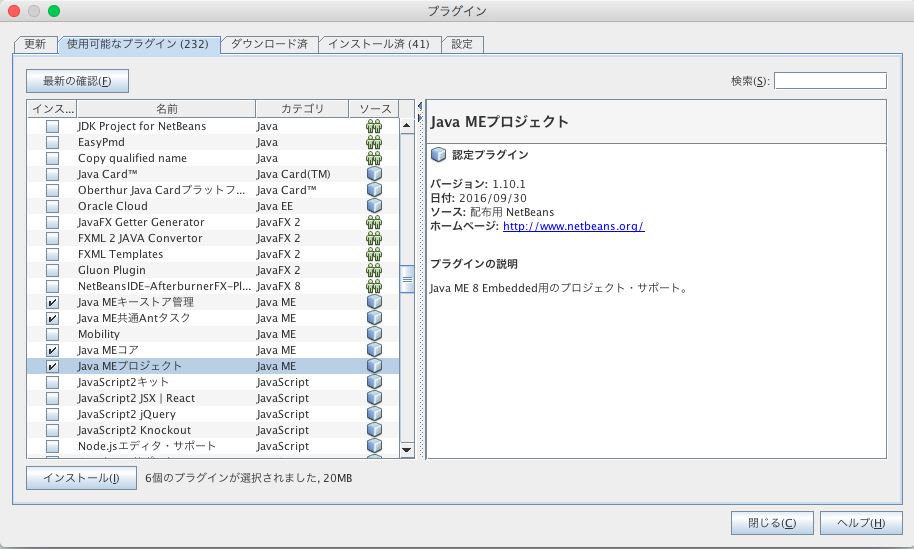This screenshot has height=549, width=914.
Task: Select the JavaScript2 Knockout plugin name
Action: [x=134, y=430]
